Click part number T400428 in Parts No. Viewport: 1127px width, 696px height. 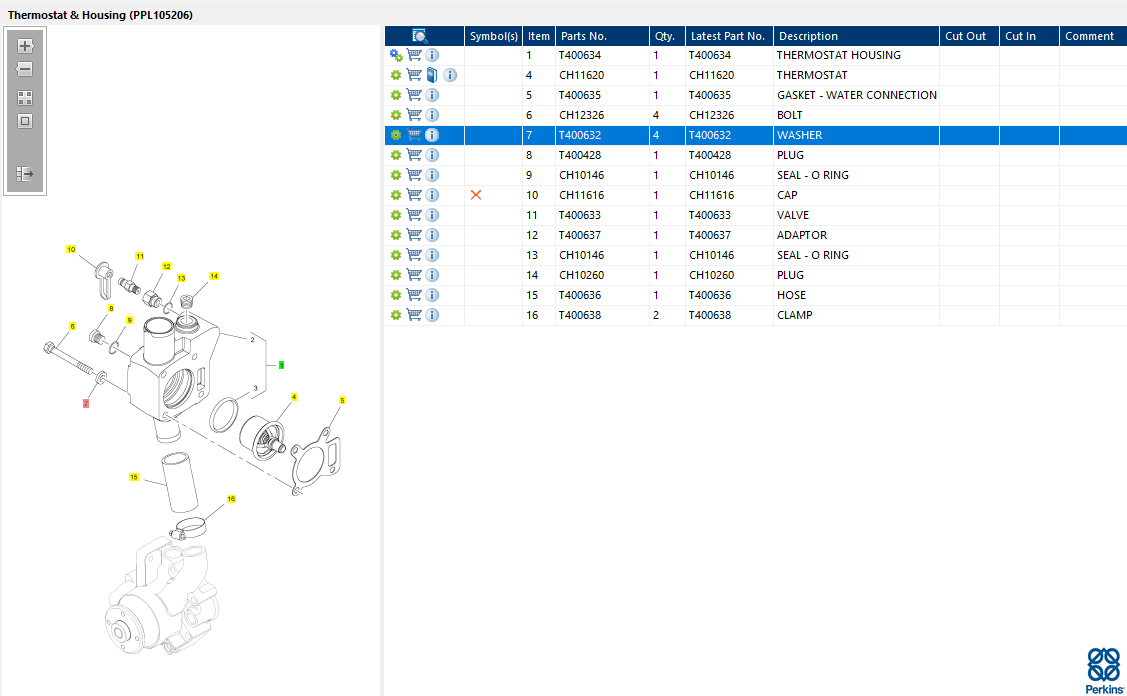[580, 155]
